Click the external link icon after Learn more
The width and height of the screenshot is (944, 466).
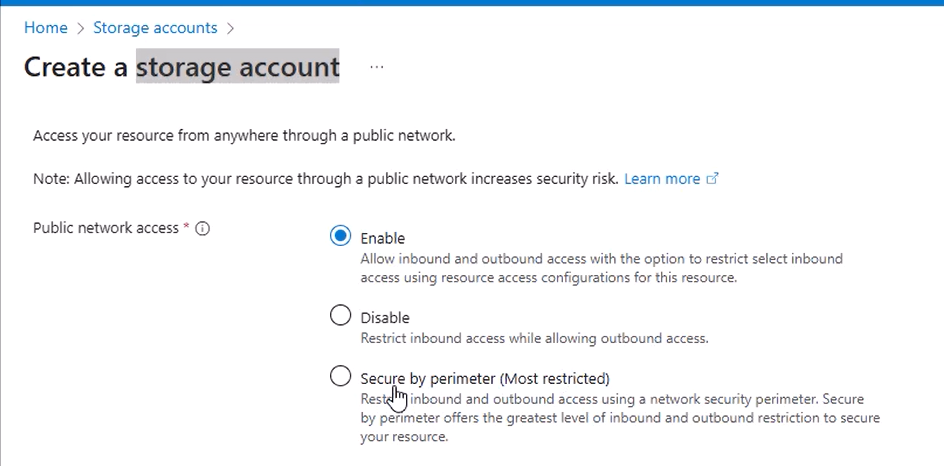[x=712, y=179]
